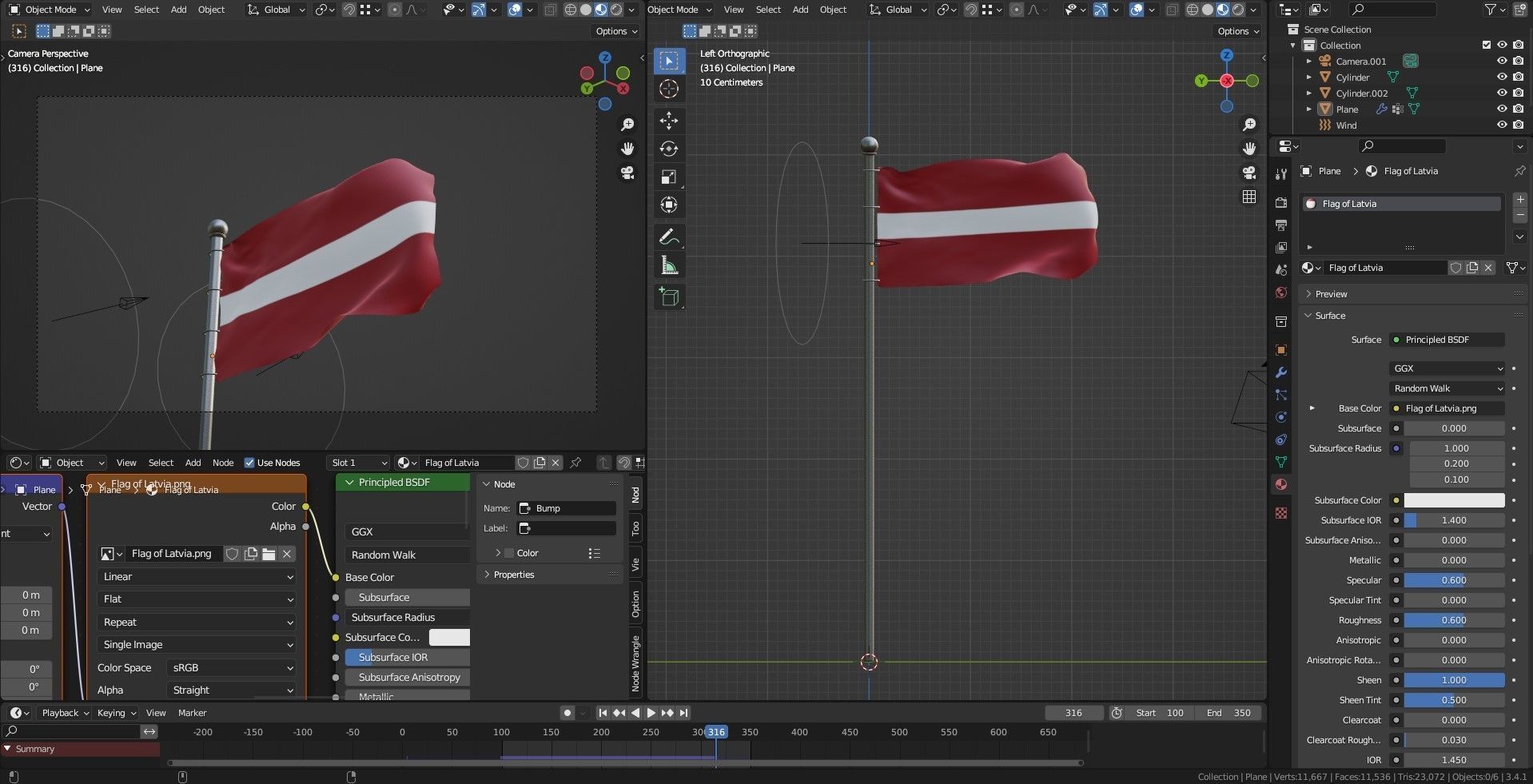1533x784 pixels.
Task: Play animation forward
Action: coord(651,713)
